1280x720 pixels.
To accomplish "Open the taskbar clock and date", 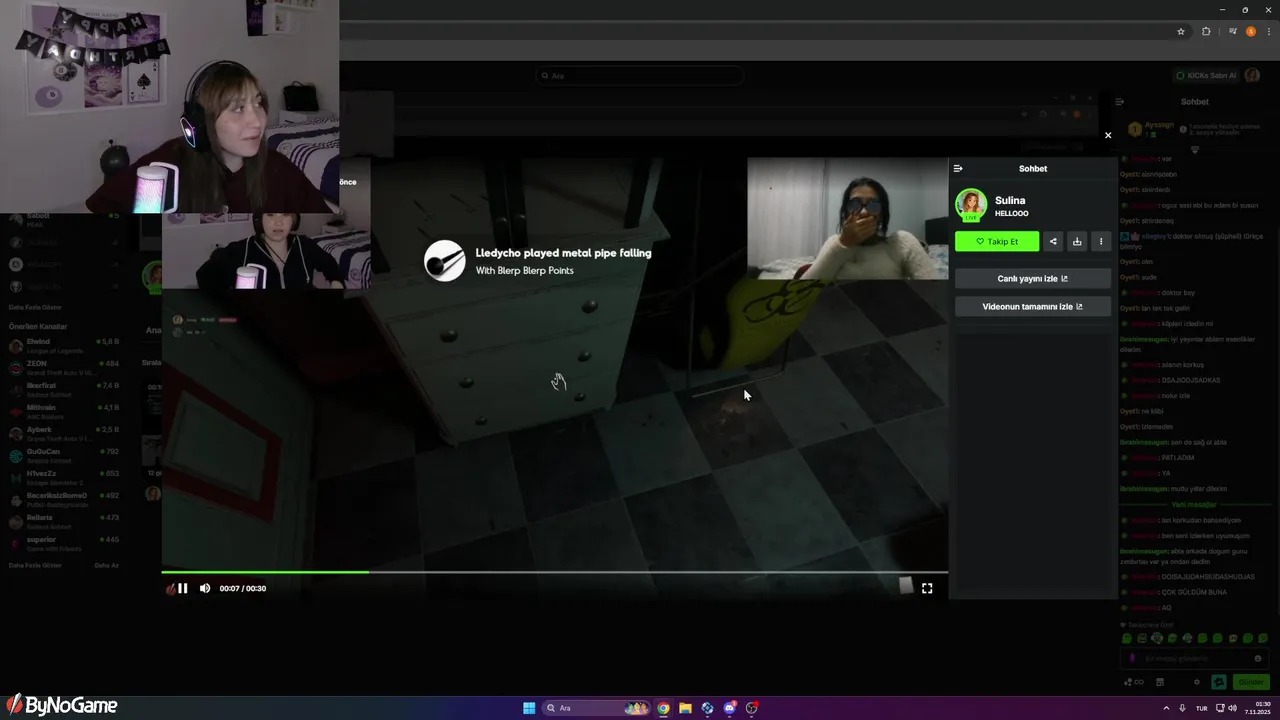I will pos(1257,708).
